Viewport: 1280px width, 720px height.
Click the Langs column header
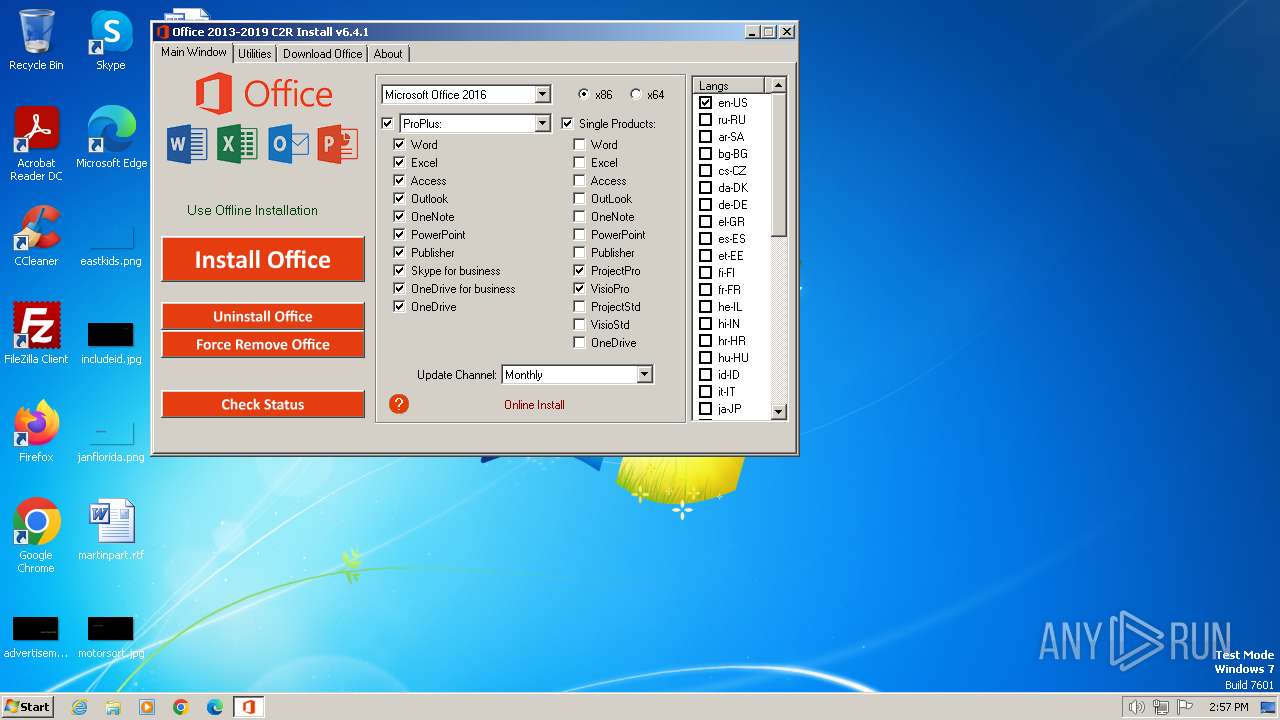(x=729, y=85)
